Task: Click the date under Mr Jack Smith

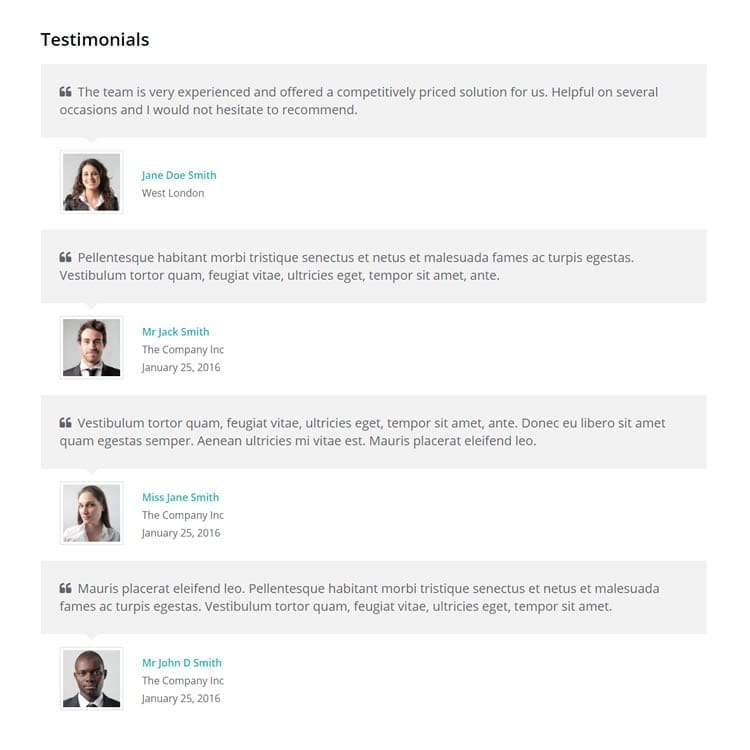Action: [x=181, y=367]
